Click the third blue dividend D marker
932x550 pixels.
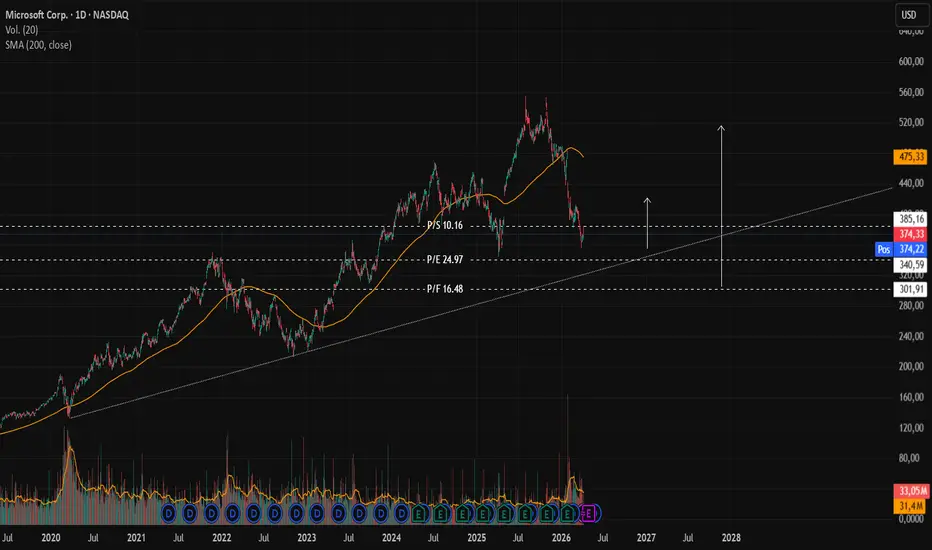[x=211, y=513]
